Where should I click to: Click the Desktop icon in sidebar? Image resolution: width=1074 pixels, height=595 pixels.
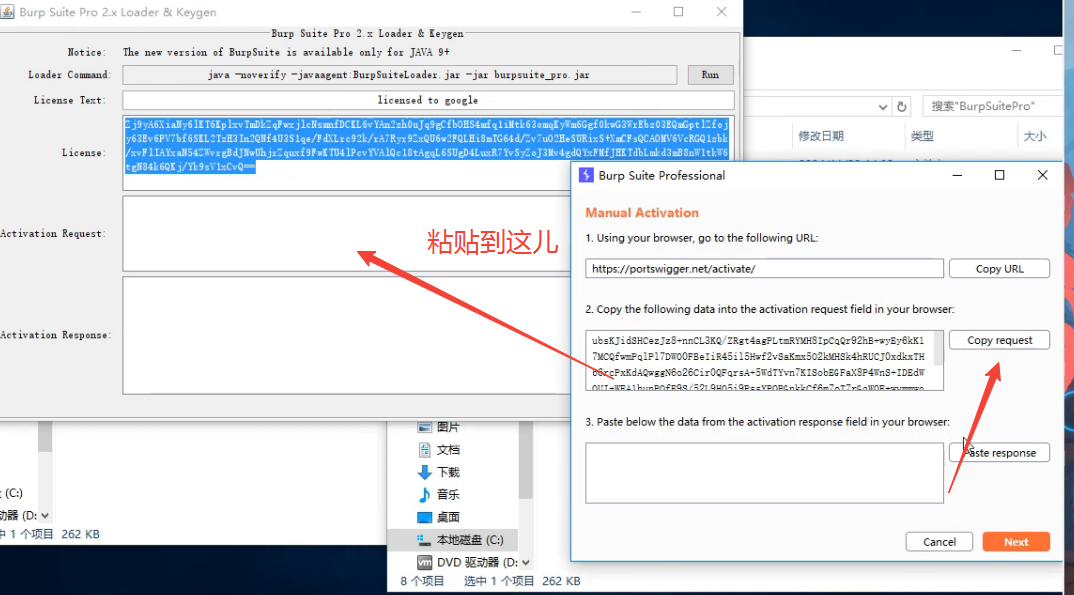click(x=425, y=517)
